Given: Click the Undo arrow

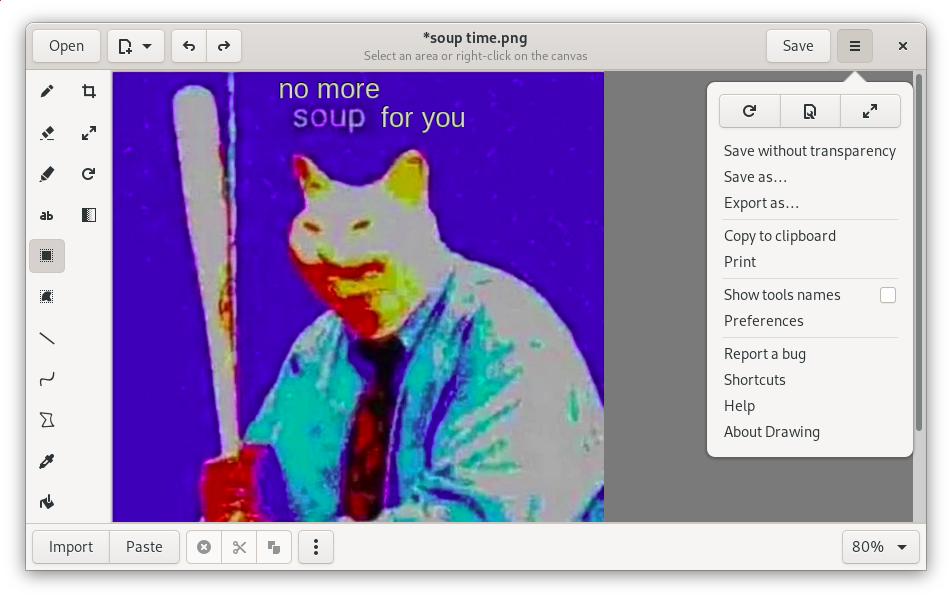Looking at the screenshot, I should 189,46.
